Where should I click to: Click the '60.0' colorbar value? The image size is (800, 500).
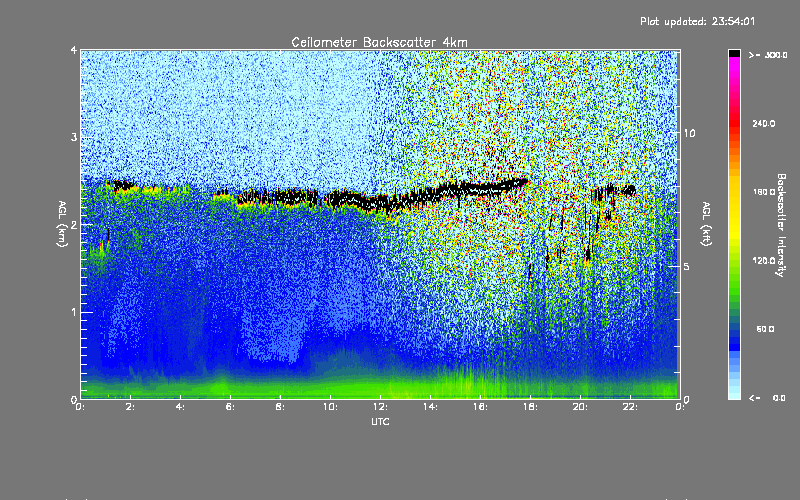[x=765, y=329]
